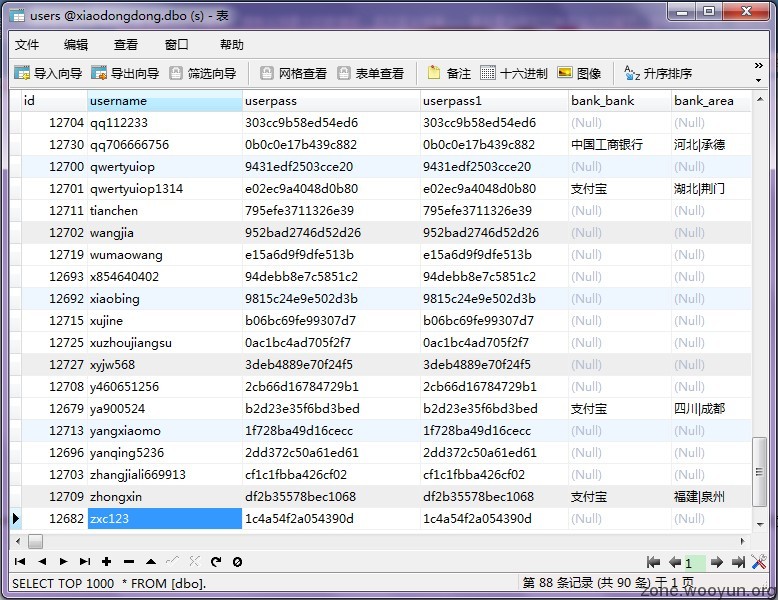Go to next record icon
This screenshot has height=600, width=778.
[63, 561]
